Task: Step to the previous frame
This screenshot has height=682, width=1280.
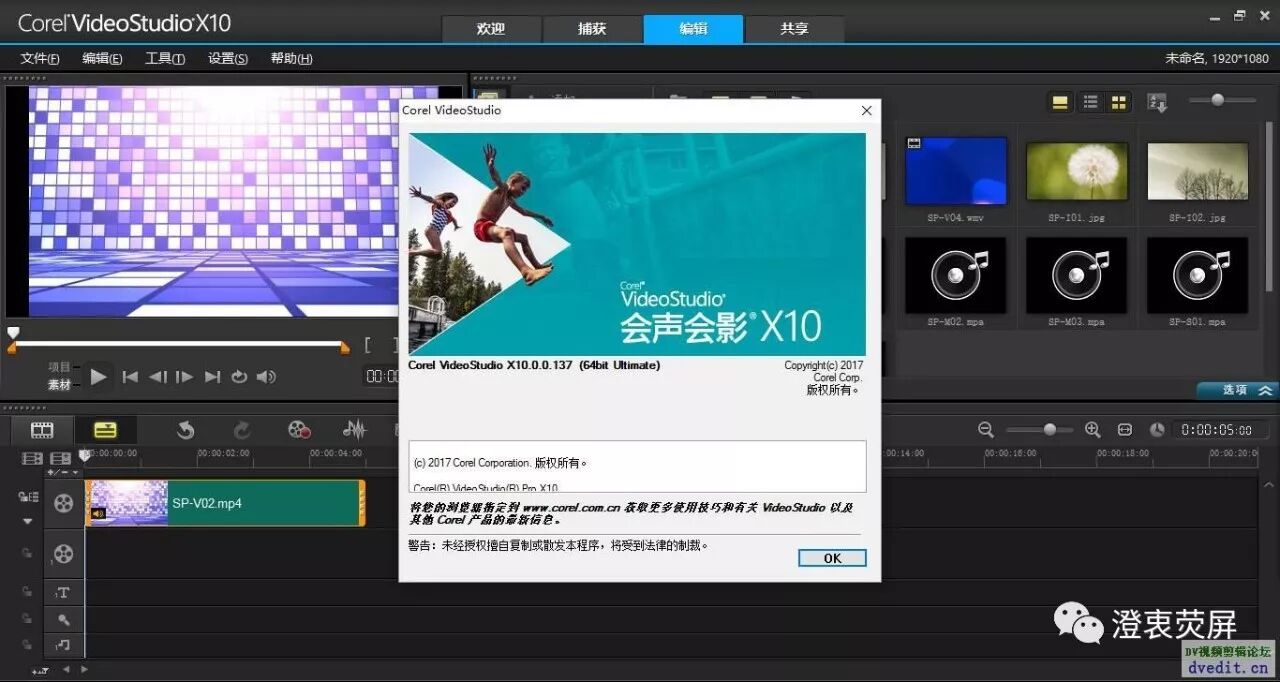Action: (158, 377)
